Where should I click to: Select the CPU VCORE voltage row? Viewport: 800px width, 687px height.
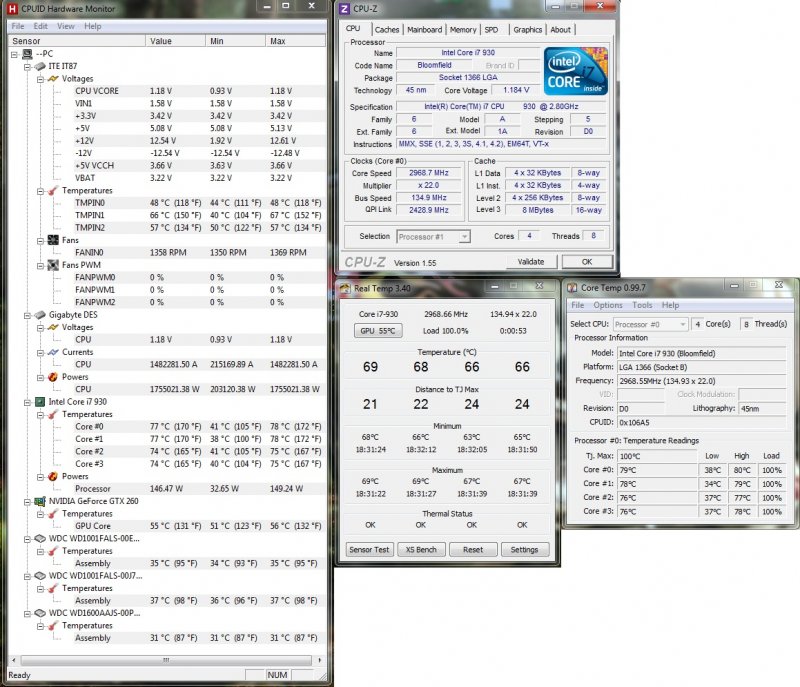[199, 91]
